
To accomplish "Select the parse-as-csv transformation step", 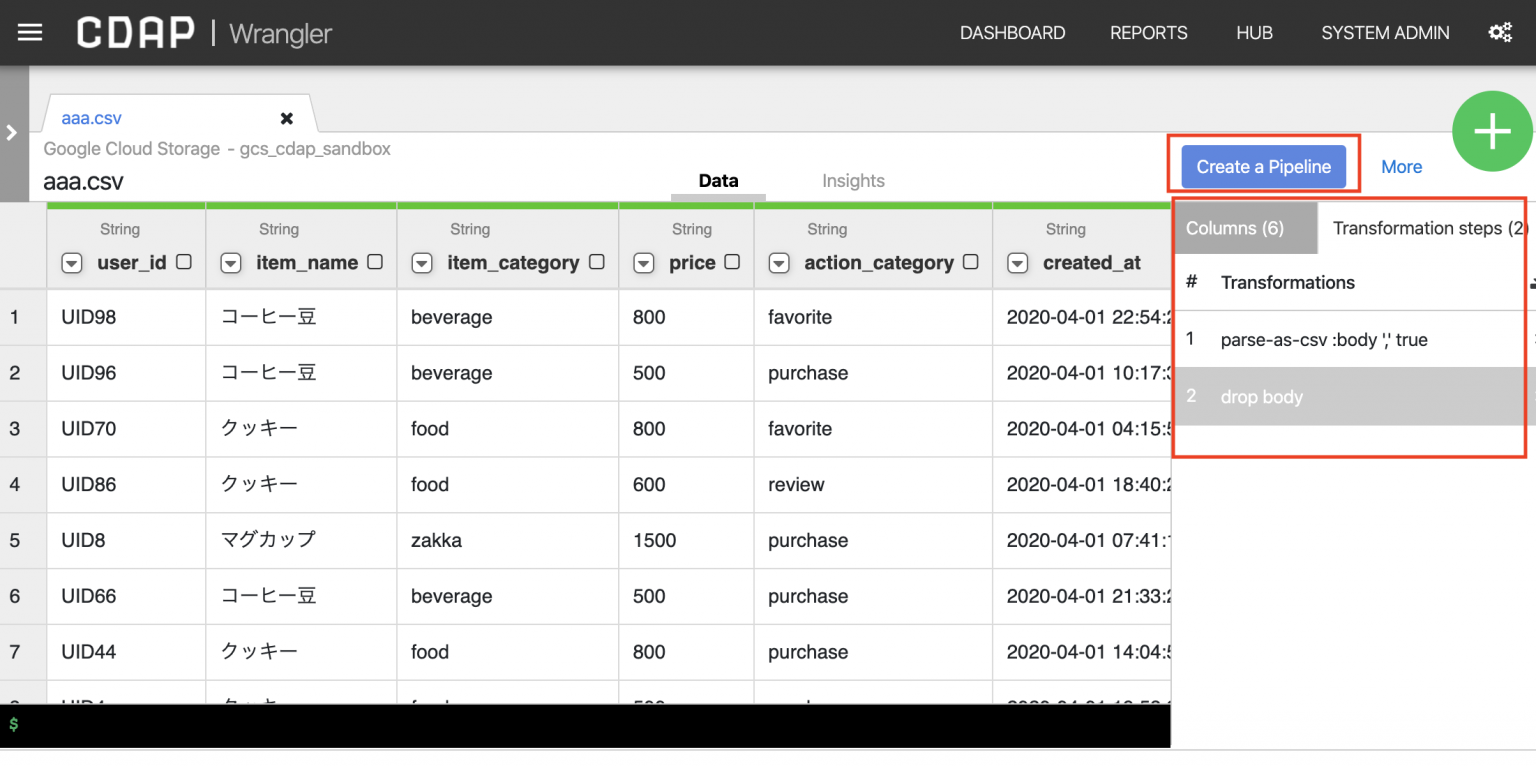I will coord(1323,339).
